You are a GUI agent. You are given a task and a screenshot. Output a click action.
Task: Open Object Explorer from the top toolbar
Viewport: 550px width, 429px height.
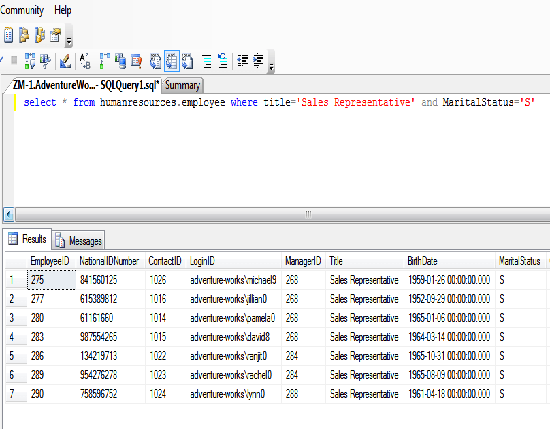pyautogui.click(x=24, y=35)
